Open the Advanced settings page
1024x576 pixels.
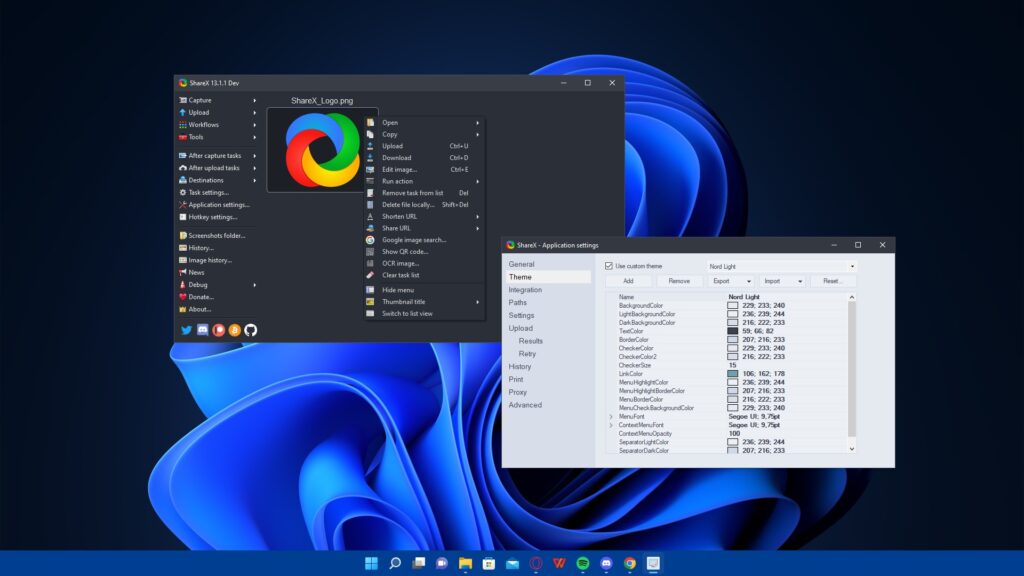pyautogui.click(x=525, y=406)
